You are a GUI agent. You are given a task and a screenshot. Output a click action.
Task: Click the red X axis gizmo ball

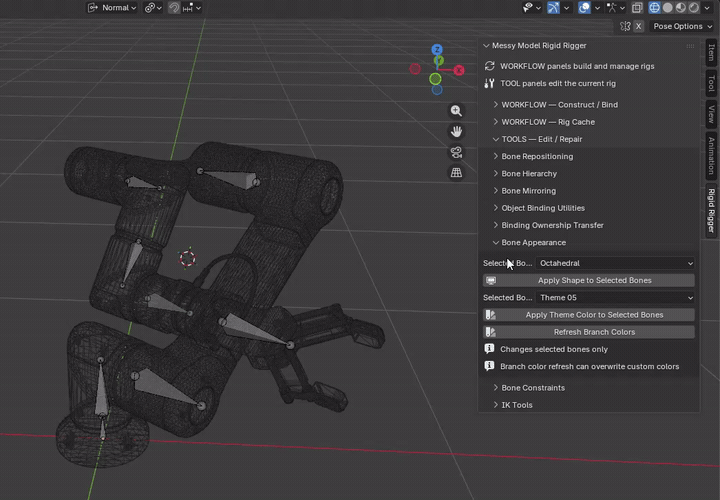[x=459, y=70]
